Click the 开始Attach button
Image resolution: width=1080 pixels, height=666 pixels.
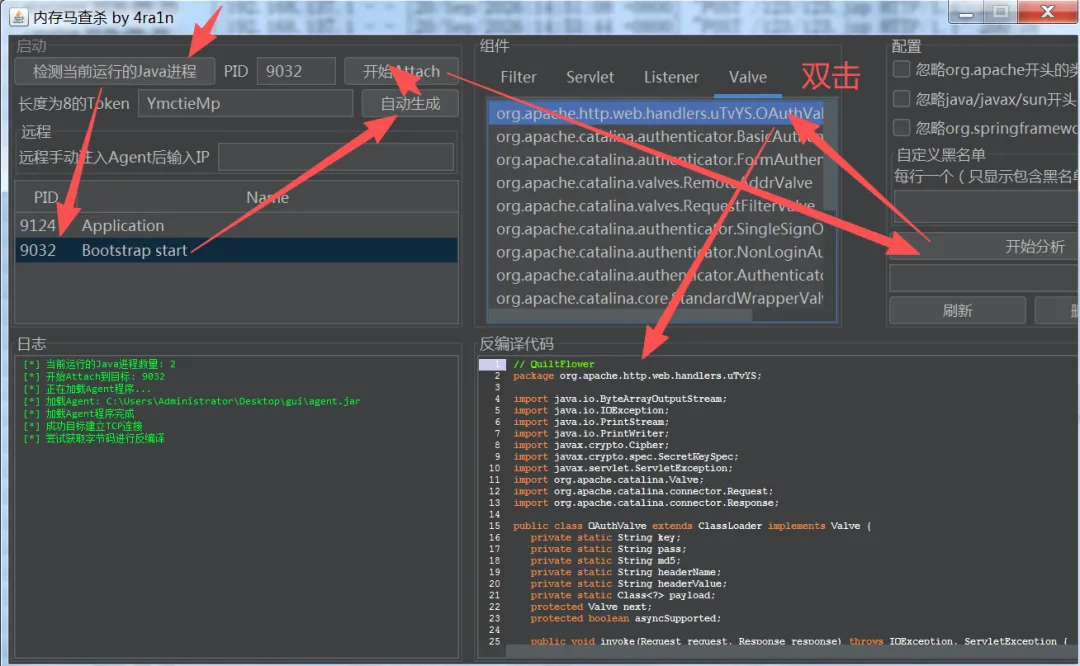[402, 72]
